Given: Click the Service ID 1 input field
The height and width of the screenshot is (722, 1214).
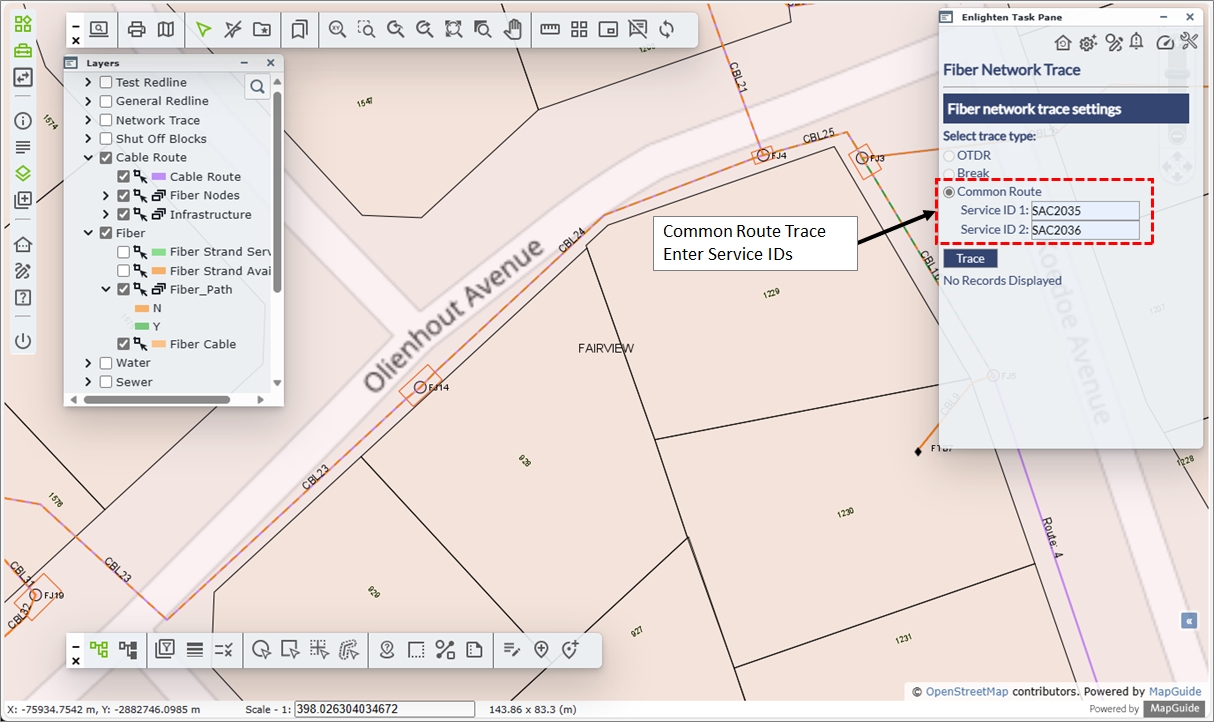Looking at the screenshot, I should [x=1085, y=211].
